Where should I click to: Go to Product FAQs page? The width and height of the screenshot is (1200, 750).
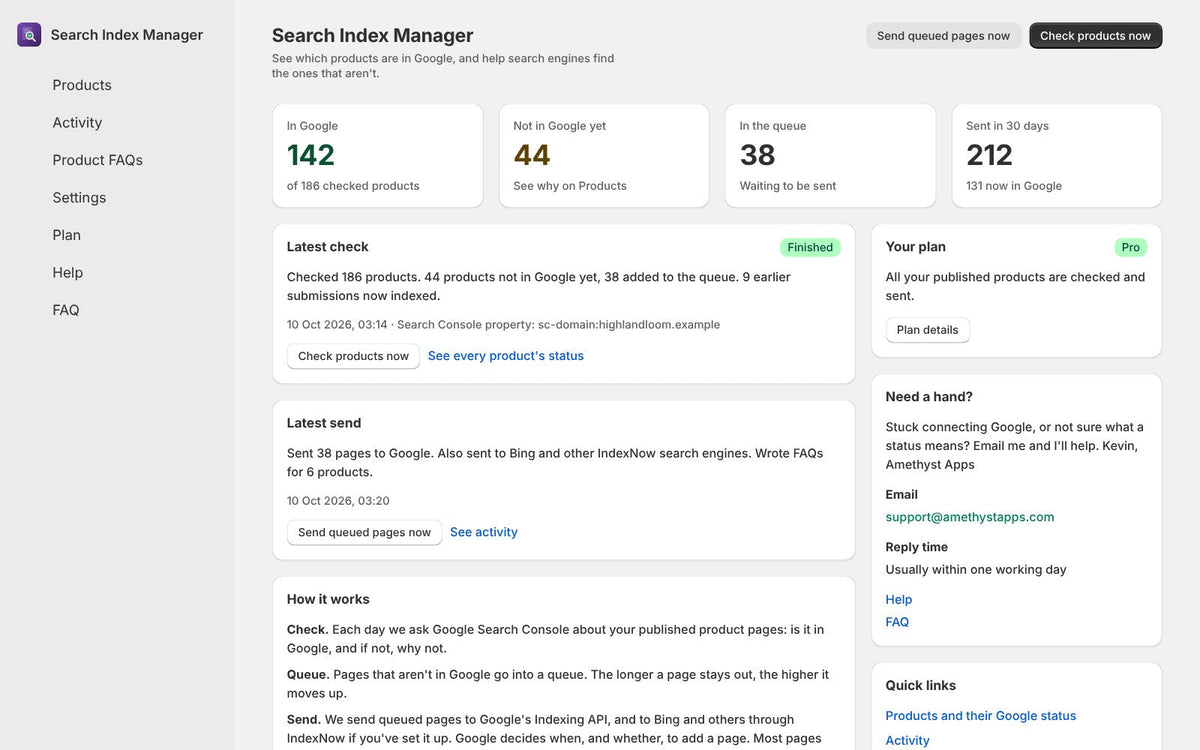point(98,160)
